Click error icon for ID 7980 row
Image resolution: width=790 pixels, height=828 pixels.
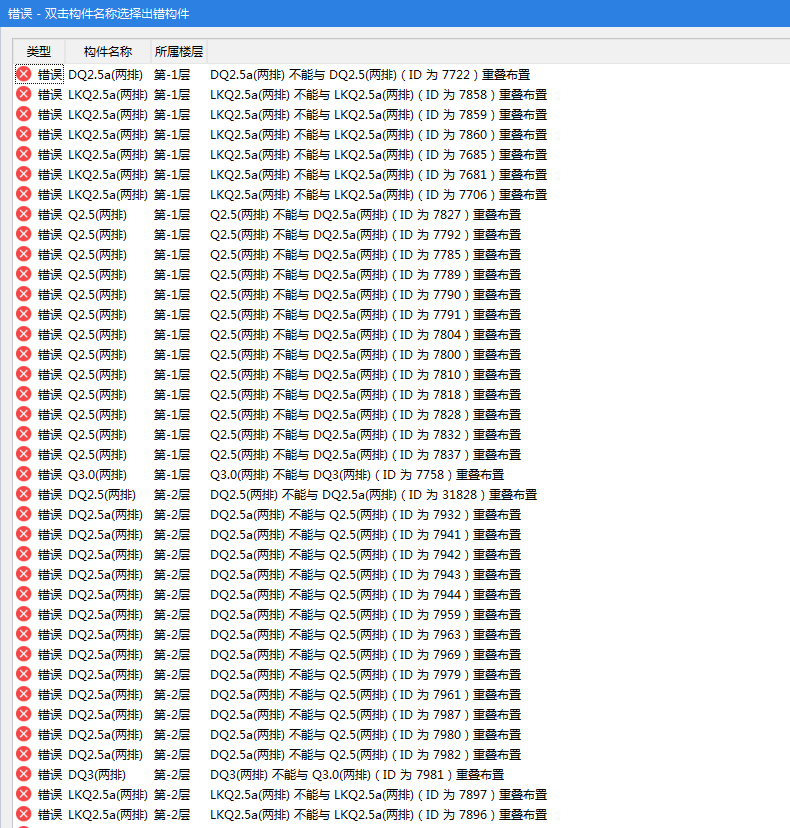(24, 734)
